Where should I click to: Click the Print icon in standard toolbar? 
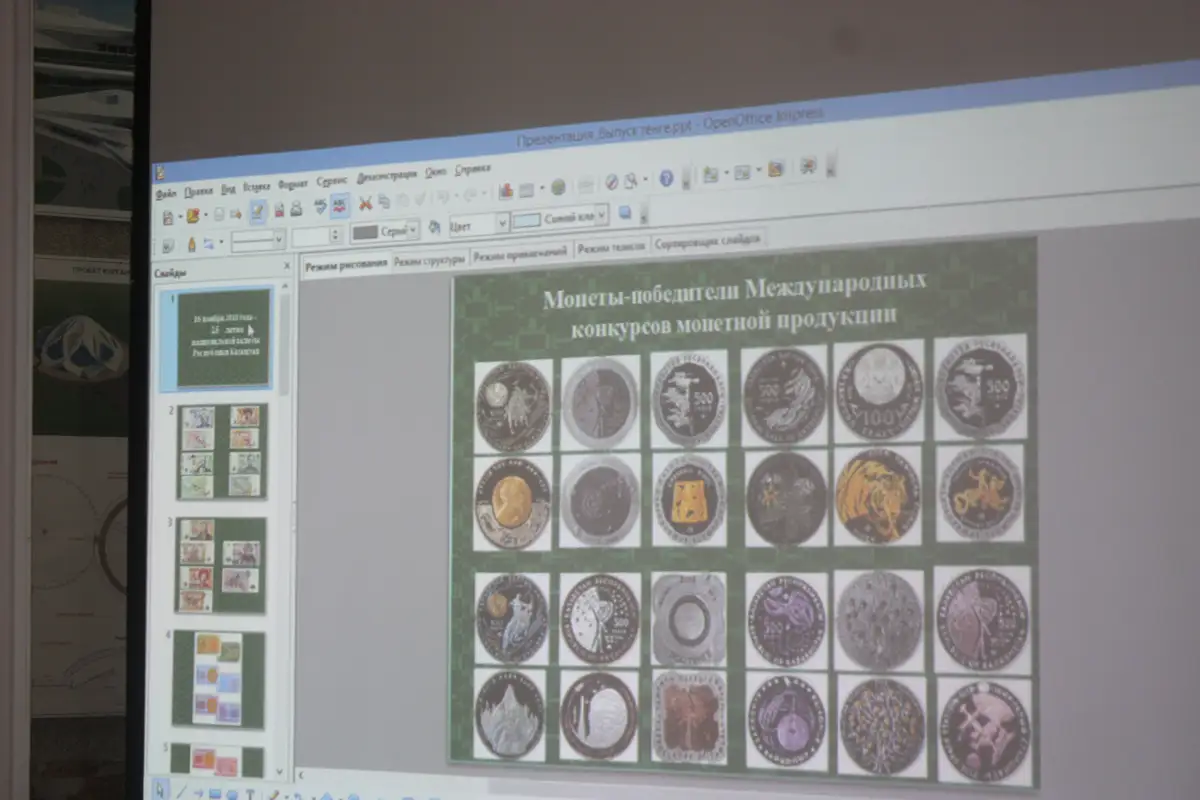[x=296, y=208]
